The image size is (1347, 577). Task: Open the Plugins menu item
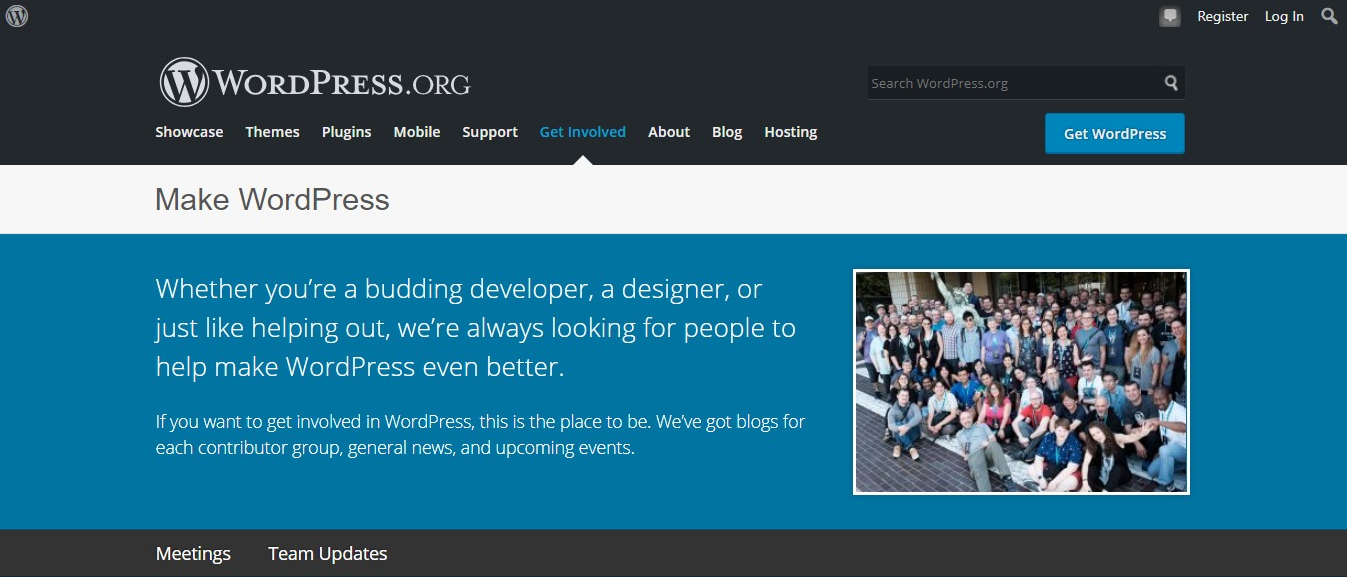point(346,132)
